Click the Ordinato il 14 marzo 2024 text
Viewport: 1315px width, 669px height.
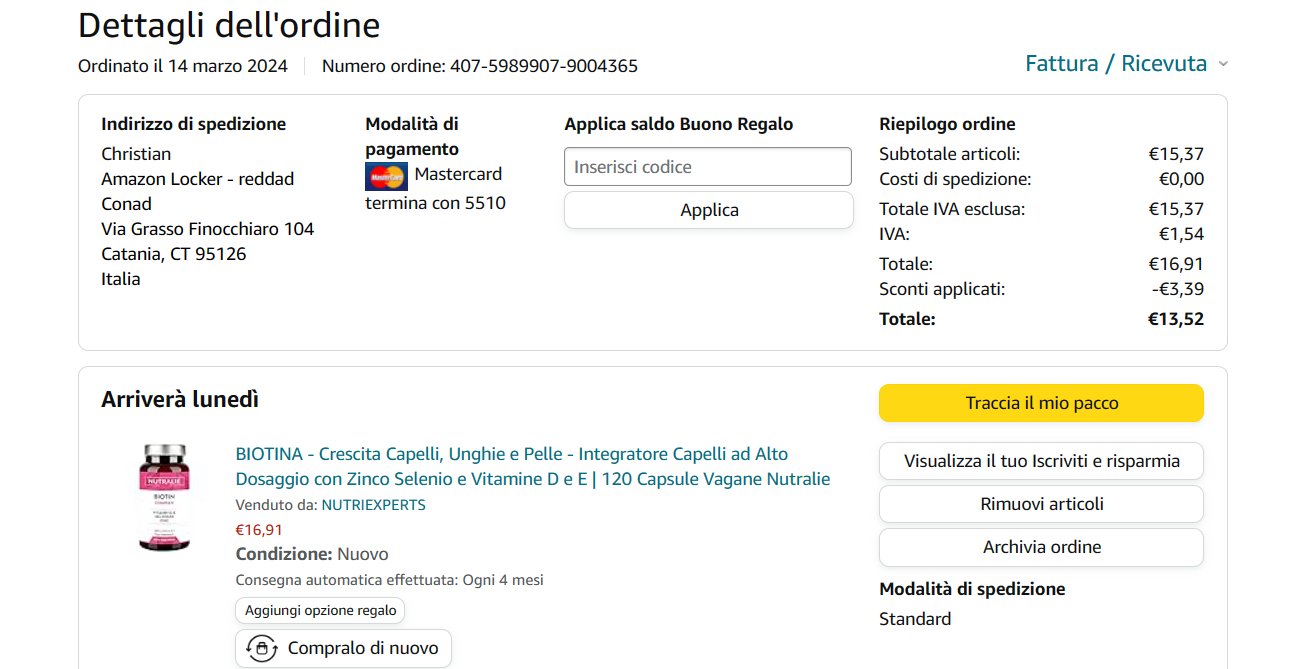click(183, 66)
